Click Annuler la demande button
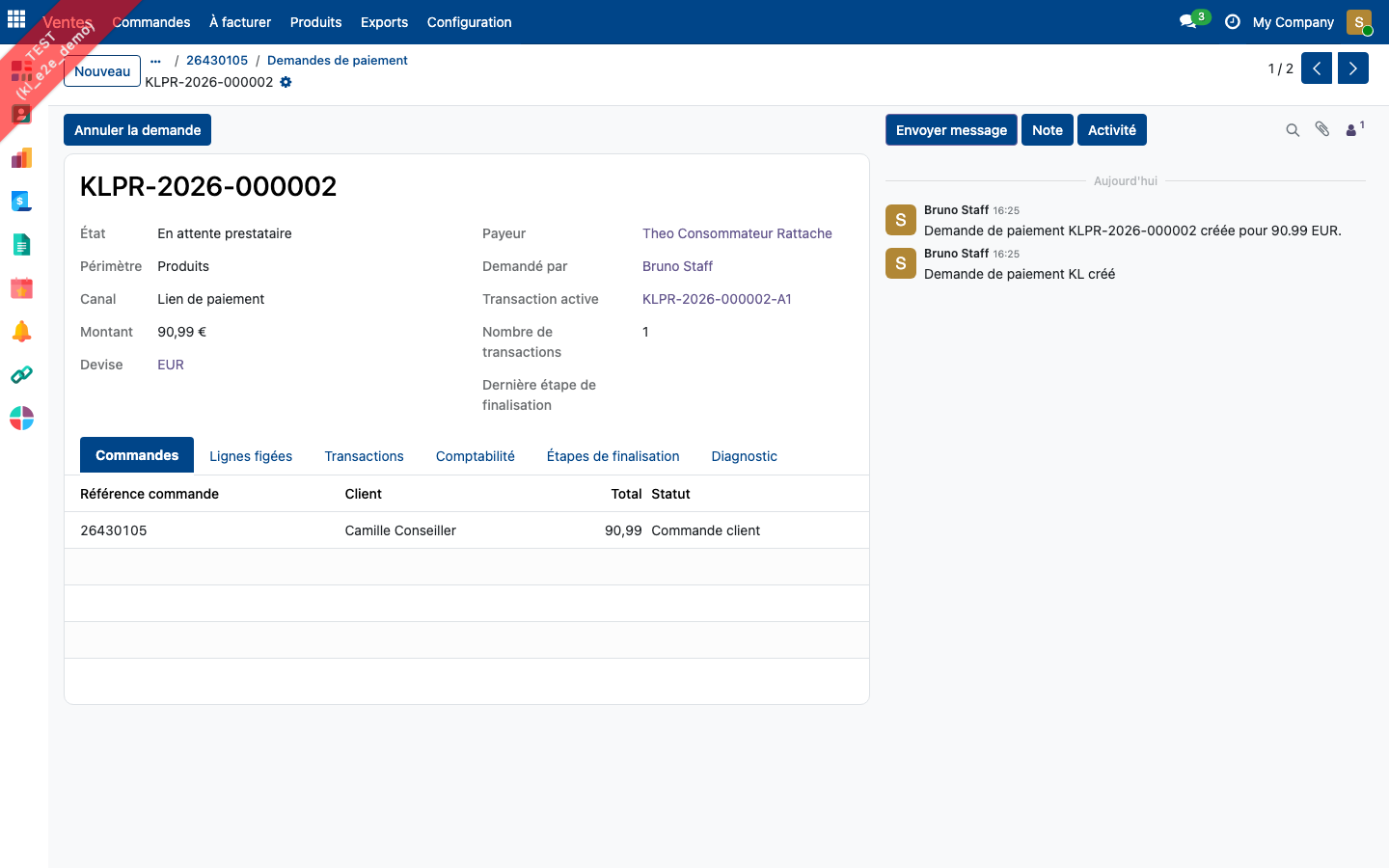Image resolution: width=1389 pixels, height=868 pixels. pyautogui.click(x=138, y=130)
